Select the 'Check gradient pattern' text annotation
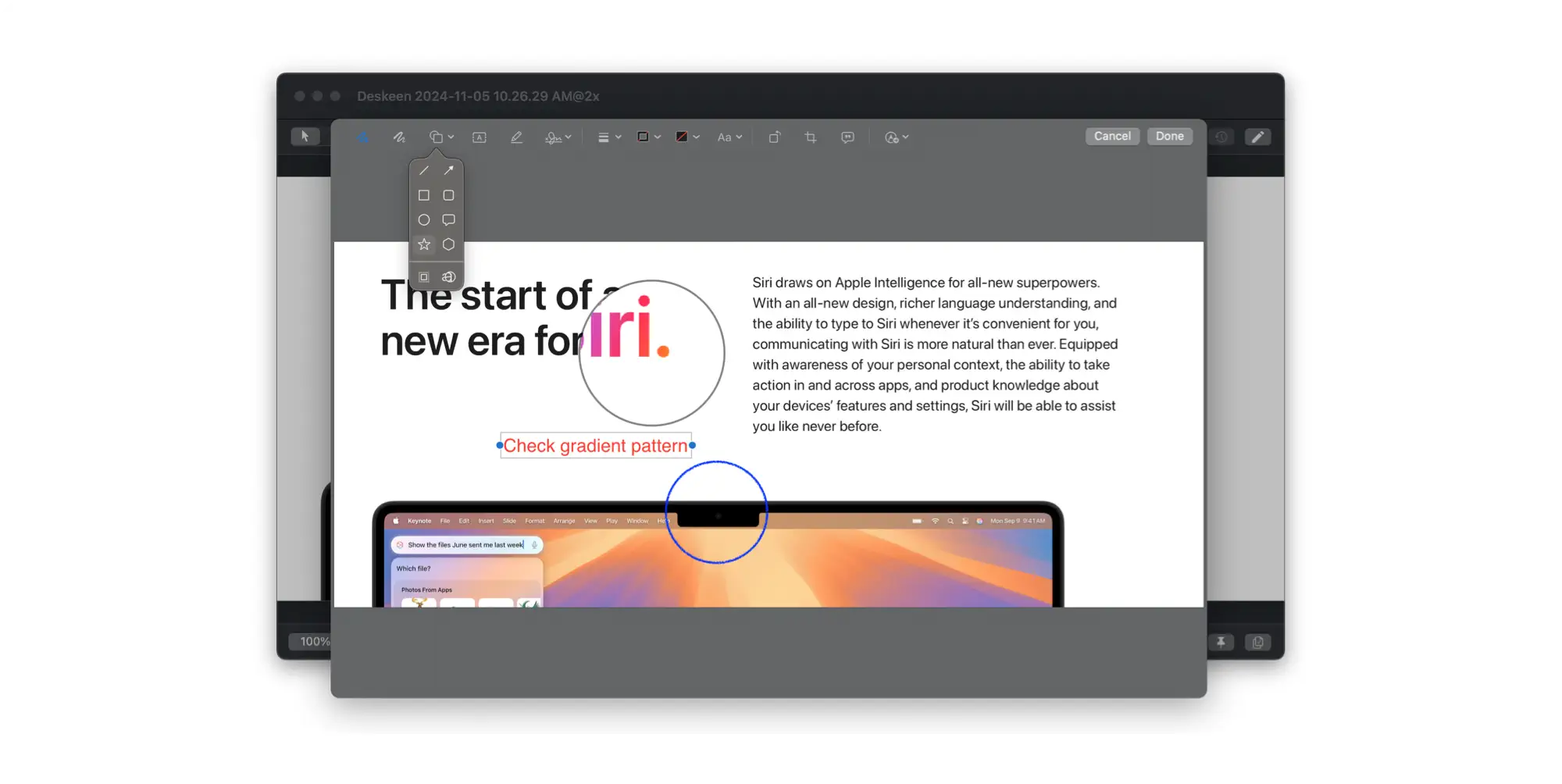This screenshot has width=1562, height=784. 596,446
